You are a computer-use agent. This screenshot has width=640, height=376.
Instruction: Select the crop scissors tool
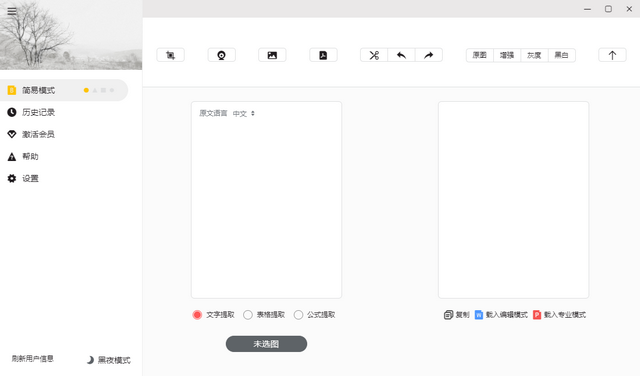pos(374,55)
